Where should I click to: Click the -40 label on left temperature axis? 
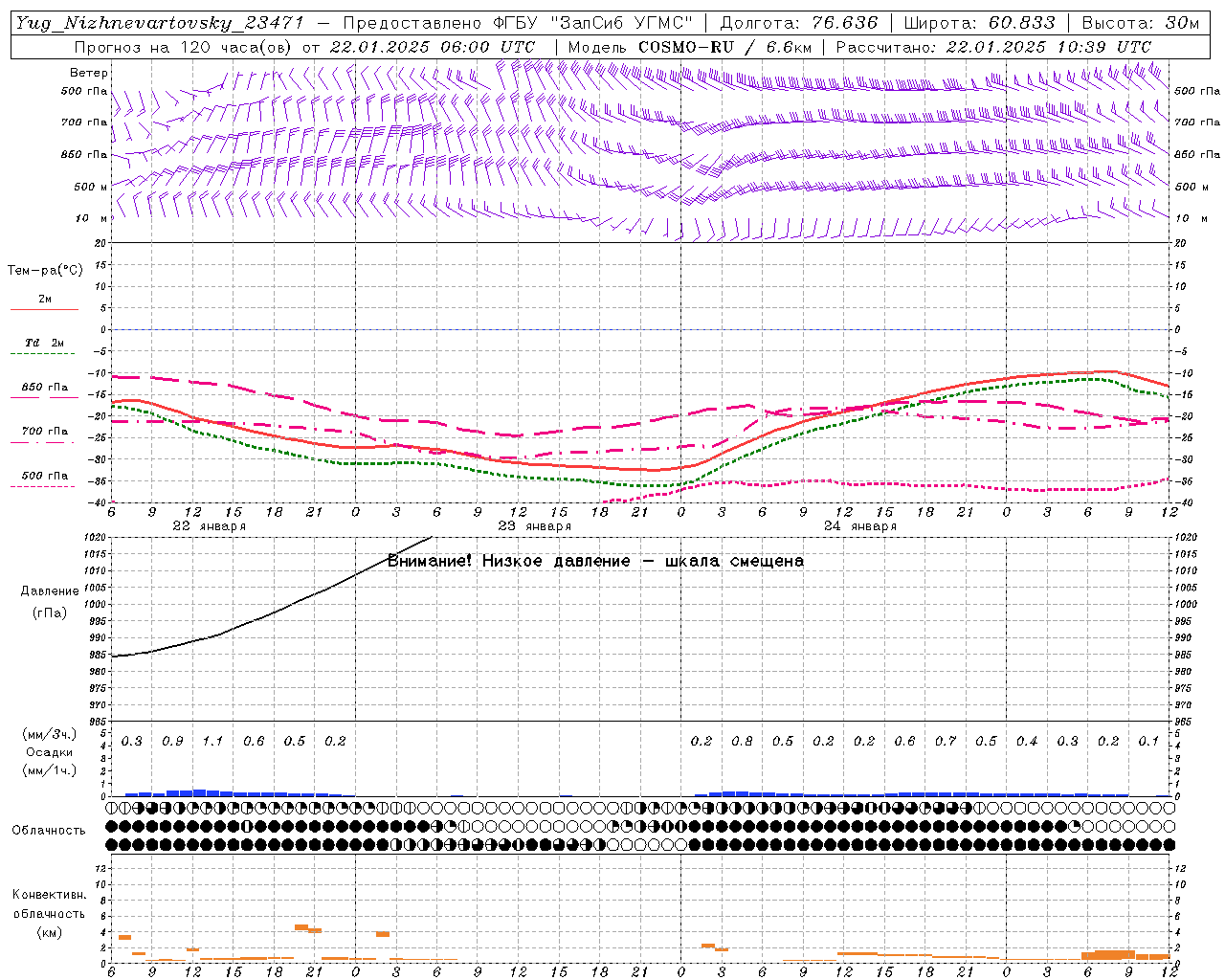tap(100, 502)
